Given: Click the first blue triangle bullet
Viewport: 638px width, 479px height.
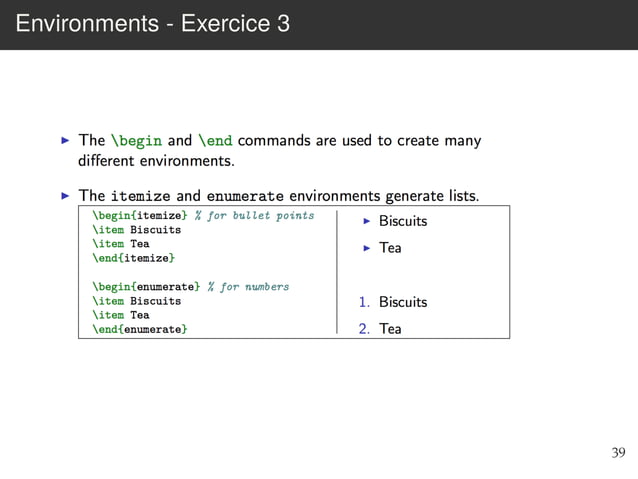Looking at the screenshot, I should 65,141.
